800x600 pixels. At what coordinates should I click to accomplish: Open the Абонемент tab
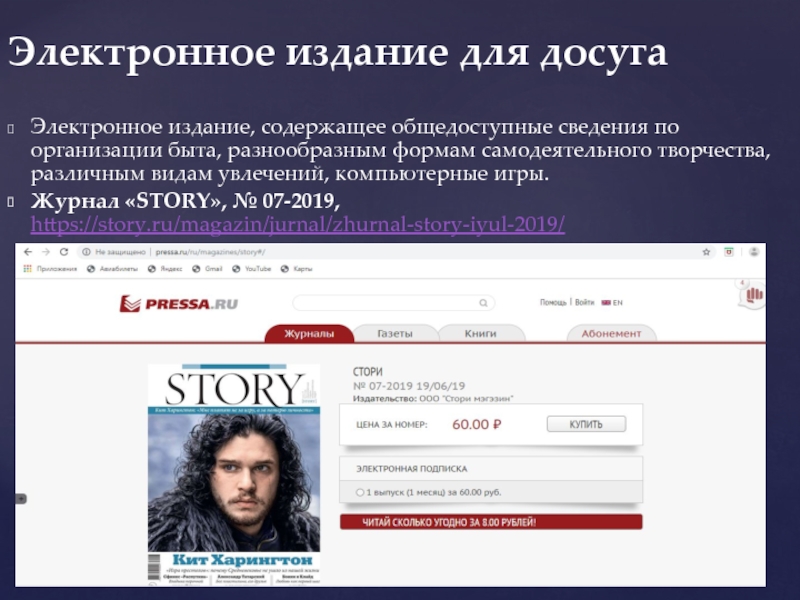(611, 333)
